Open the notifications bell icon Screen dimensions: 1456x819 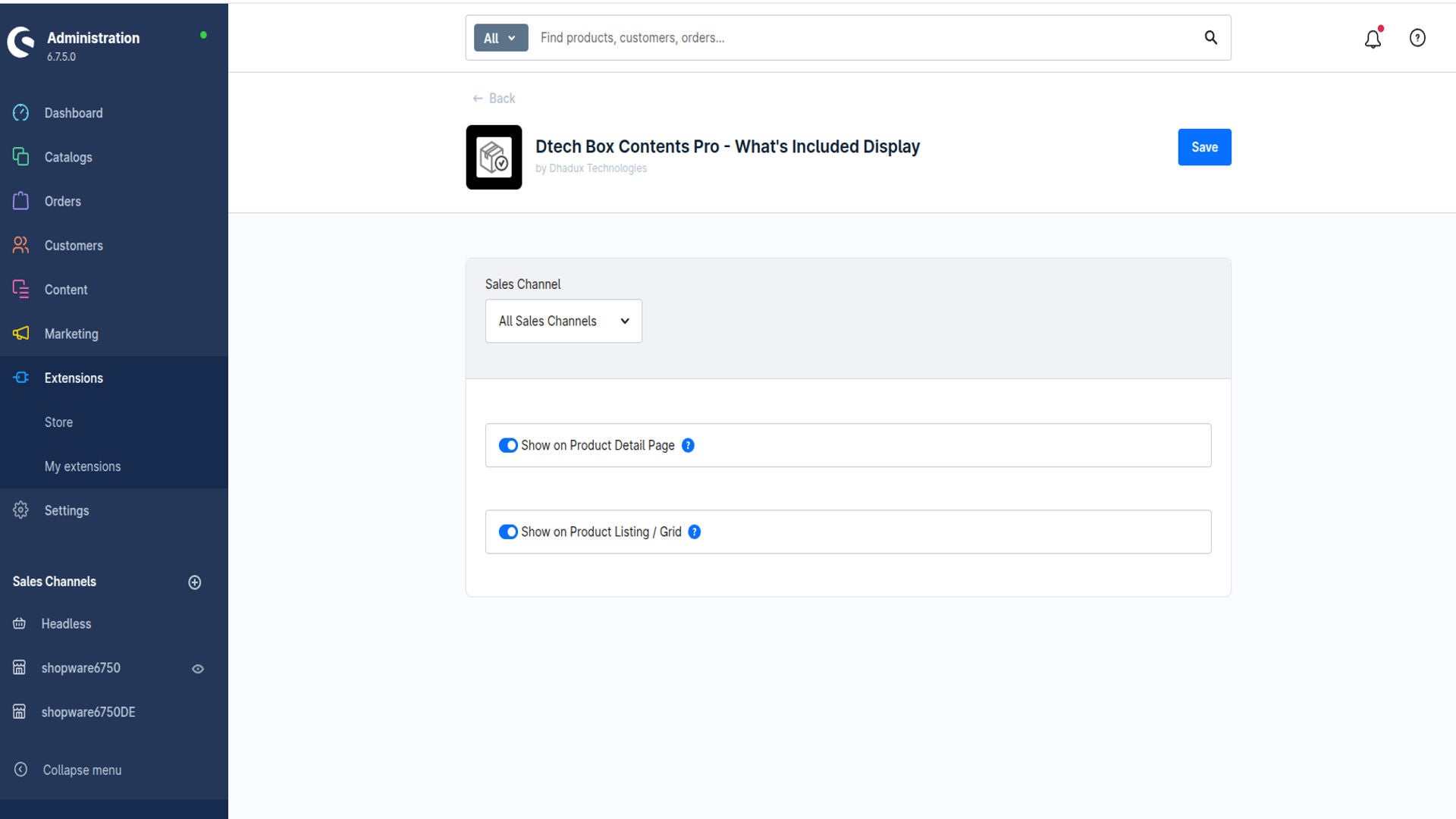click(1373, 39)
